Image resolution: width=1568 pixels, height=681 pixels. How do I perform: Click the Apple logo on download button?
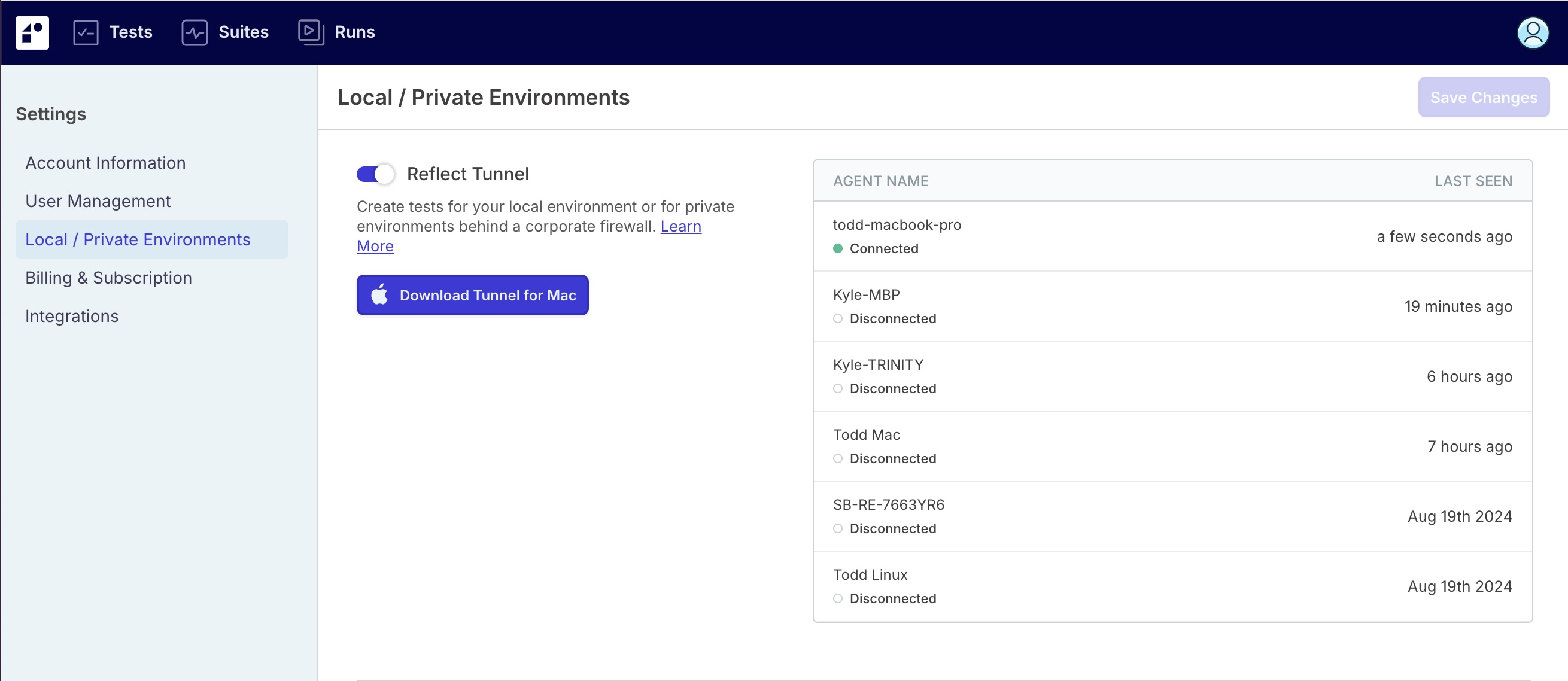(380, 295)
